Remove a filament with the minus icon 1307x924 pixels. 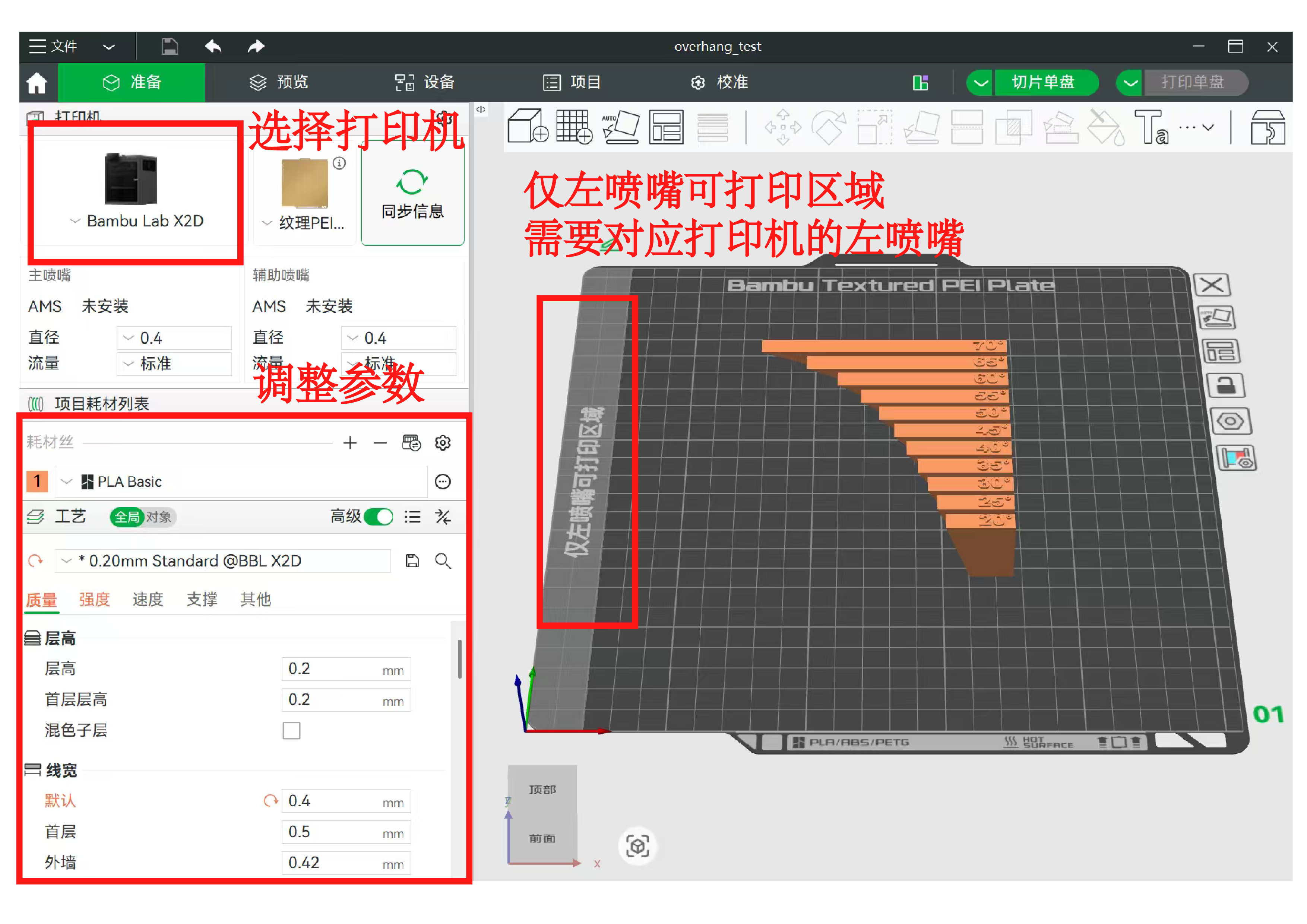(x=380, y=443)
